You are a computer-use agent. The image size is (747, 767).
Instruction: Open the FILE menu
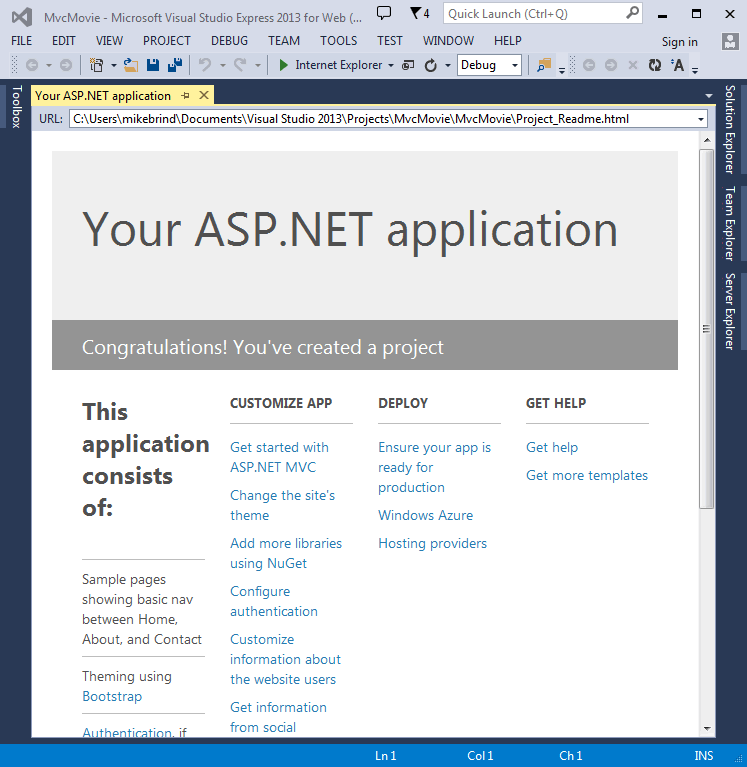click(22, 41)
